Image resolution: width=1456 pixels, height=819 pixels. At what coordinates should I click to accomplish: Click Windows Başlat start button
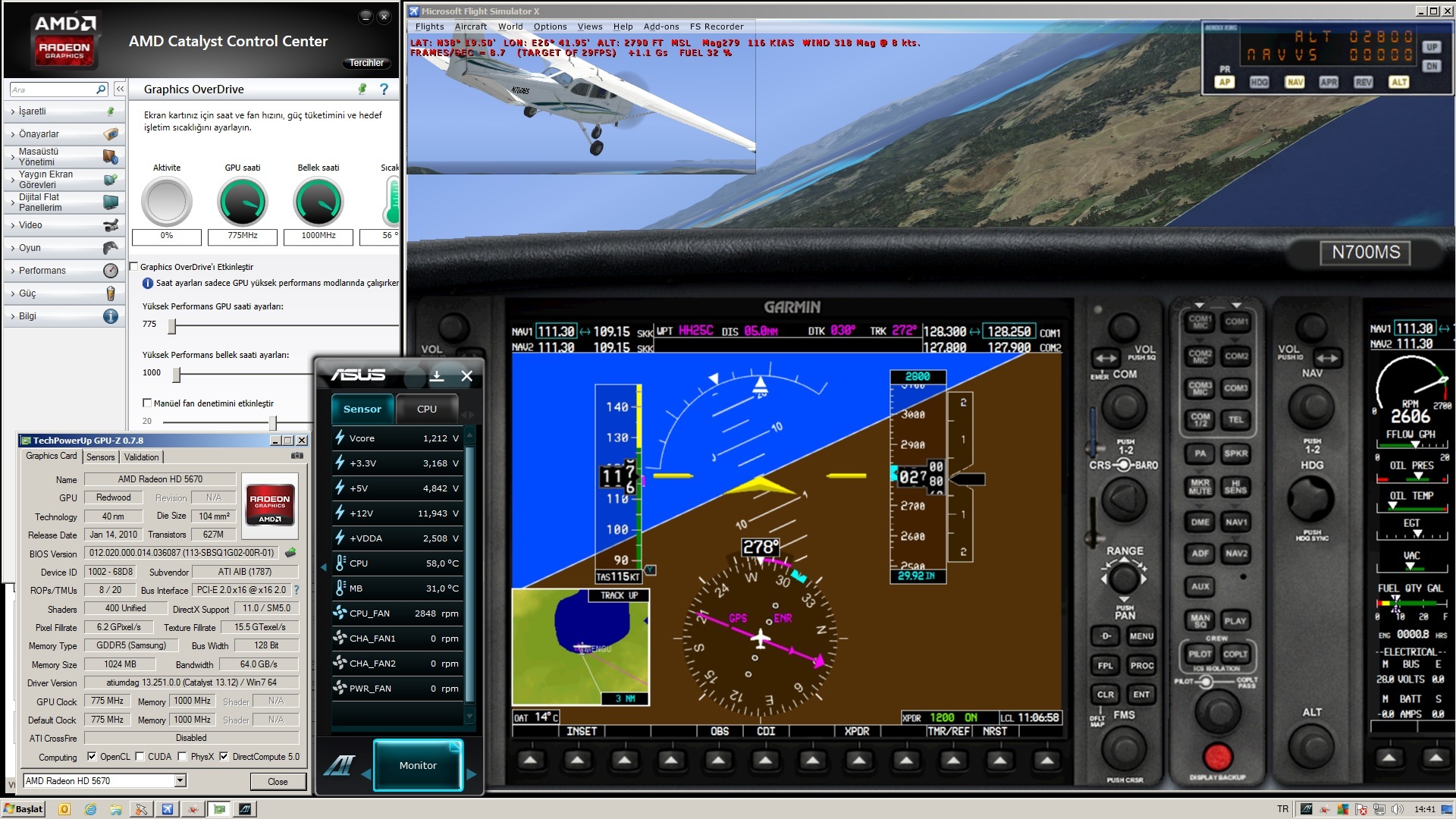(24, 809)
